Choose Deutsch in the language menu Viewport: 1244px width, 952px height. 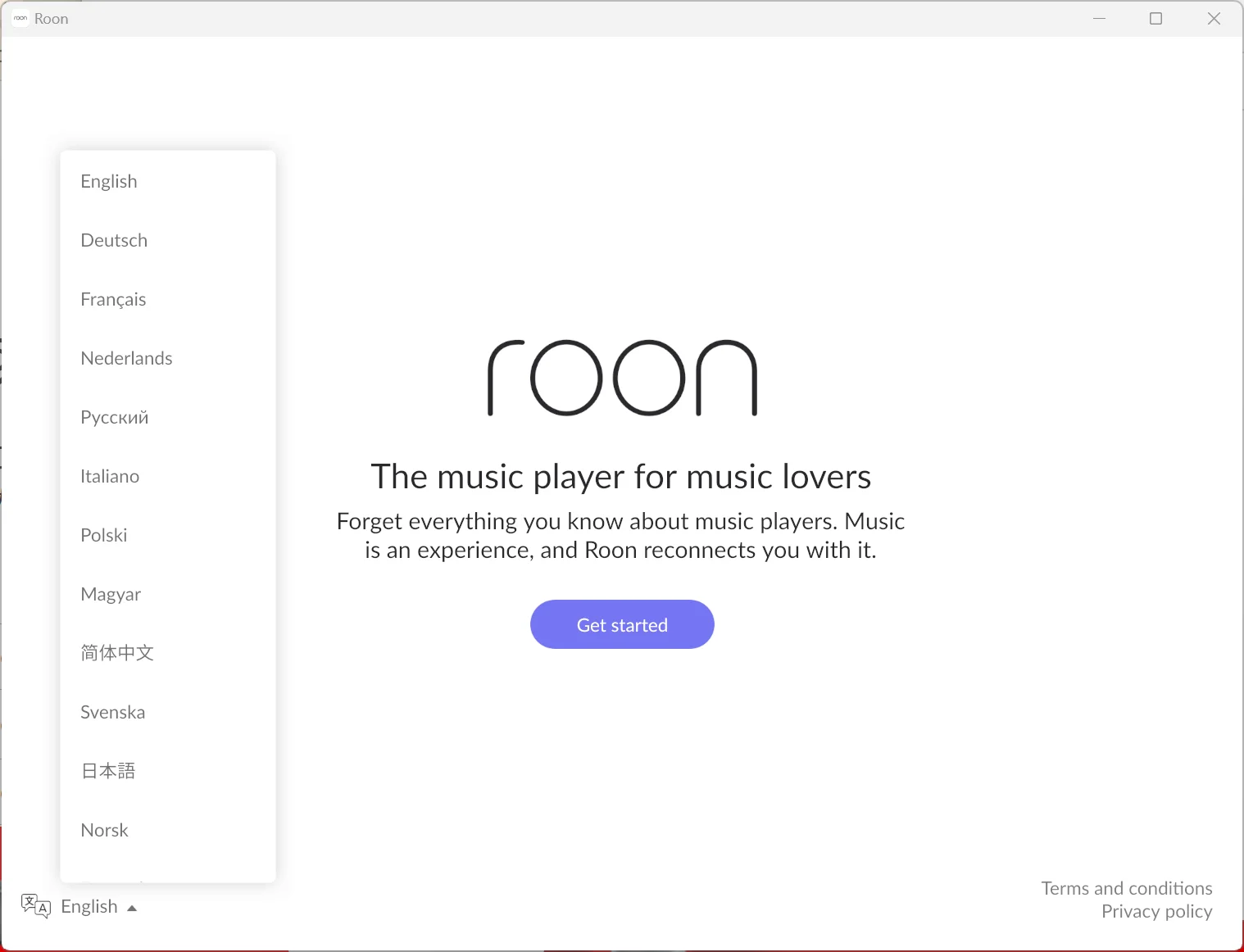pos(114,240)
